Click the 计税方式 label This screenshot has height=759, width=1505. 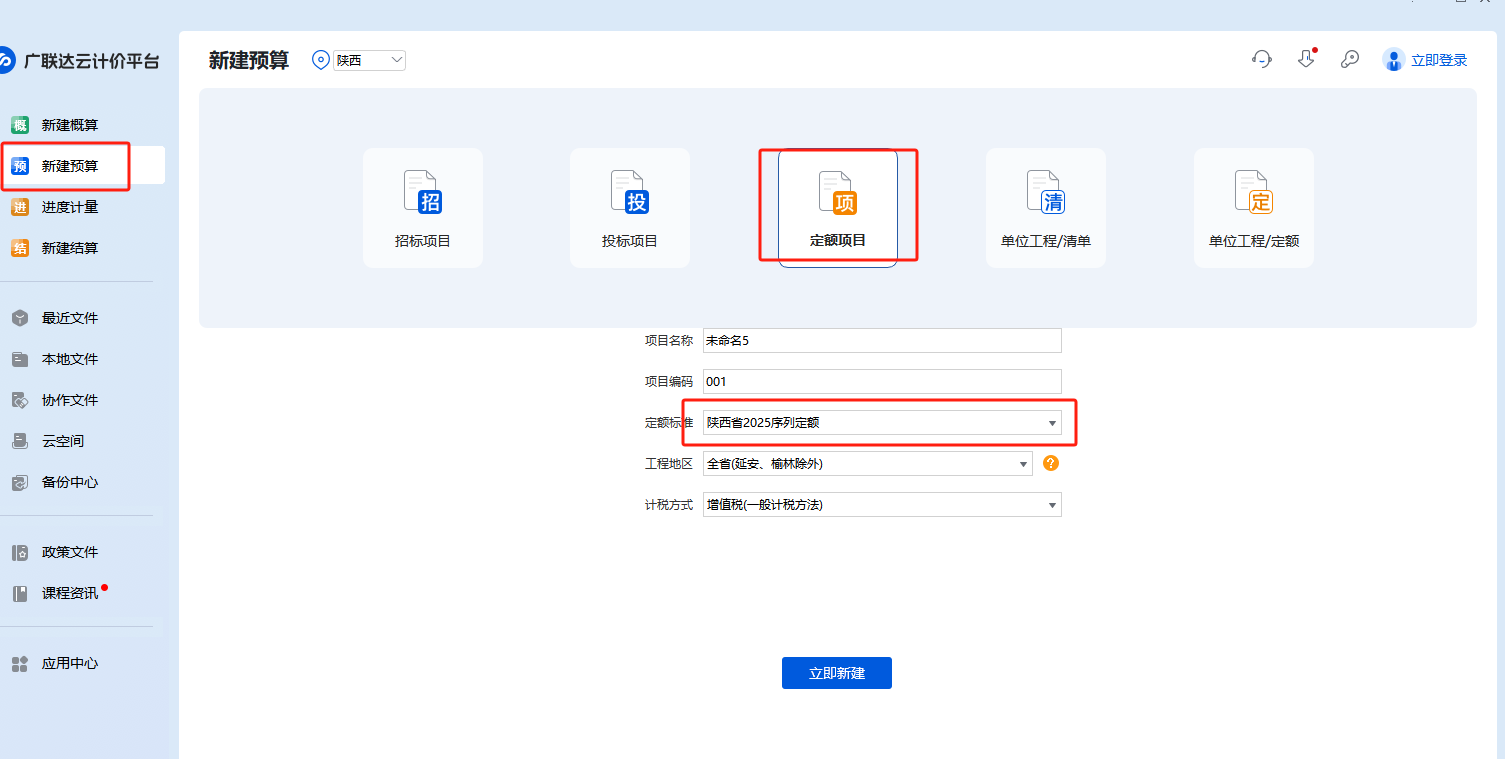point(669,505)
